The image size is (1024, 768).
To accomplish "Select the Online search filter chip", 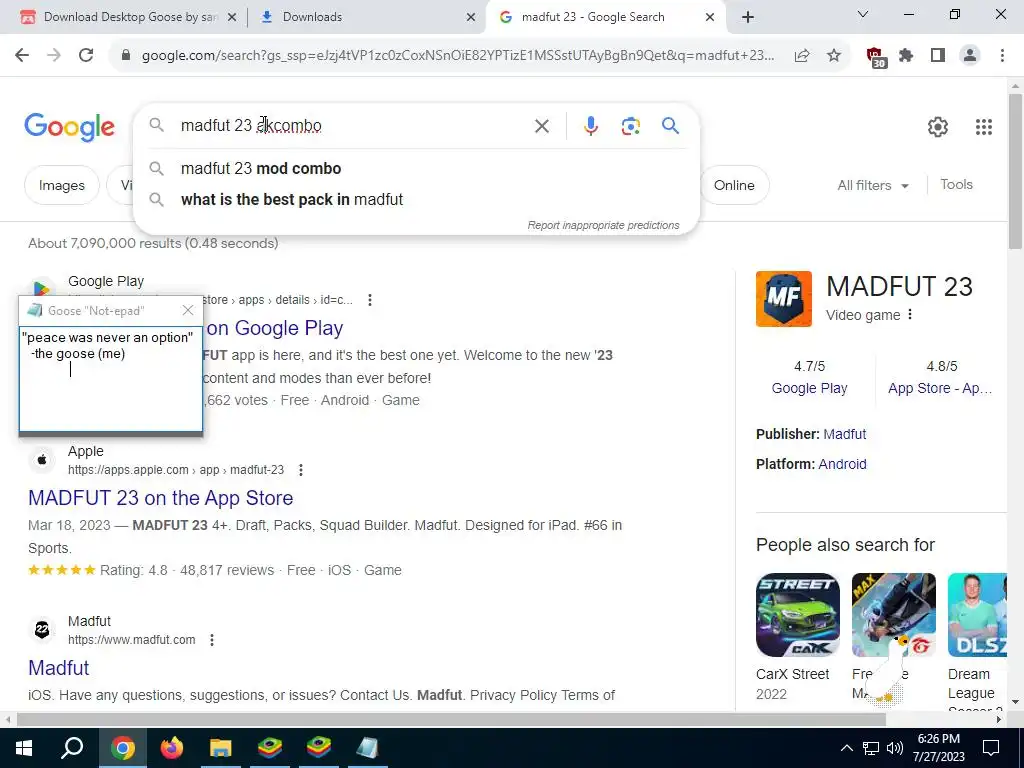I will [734, 185].
